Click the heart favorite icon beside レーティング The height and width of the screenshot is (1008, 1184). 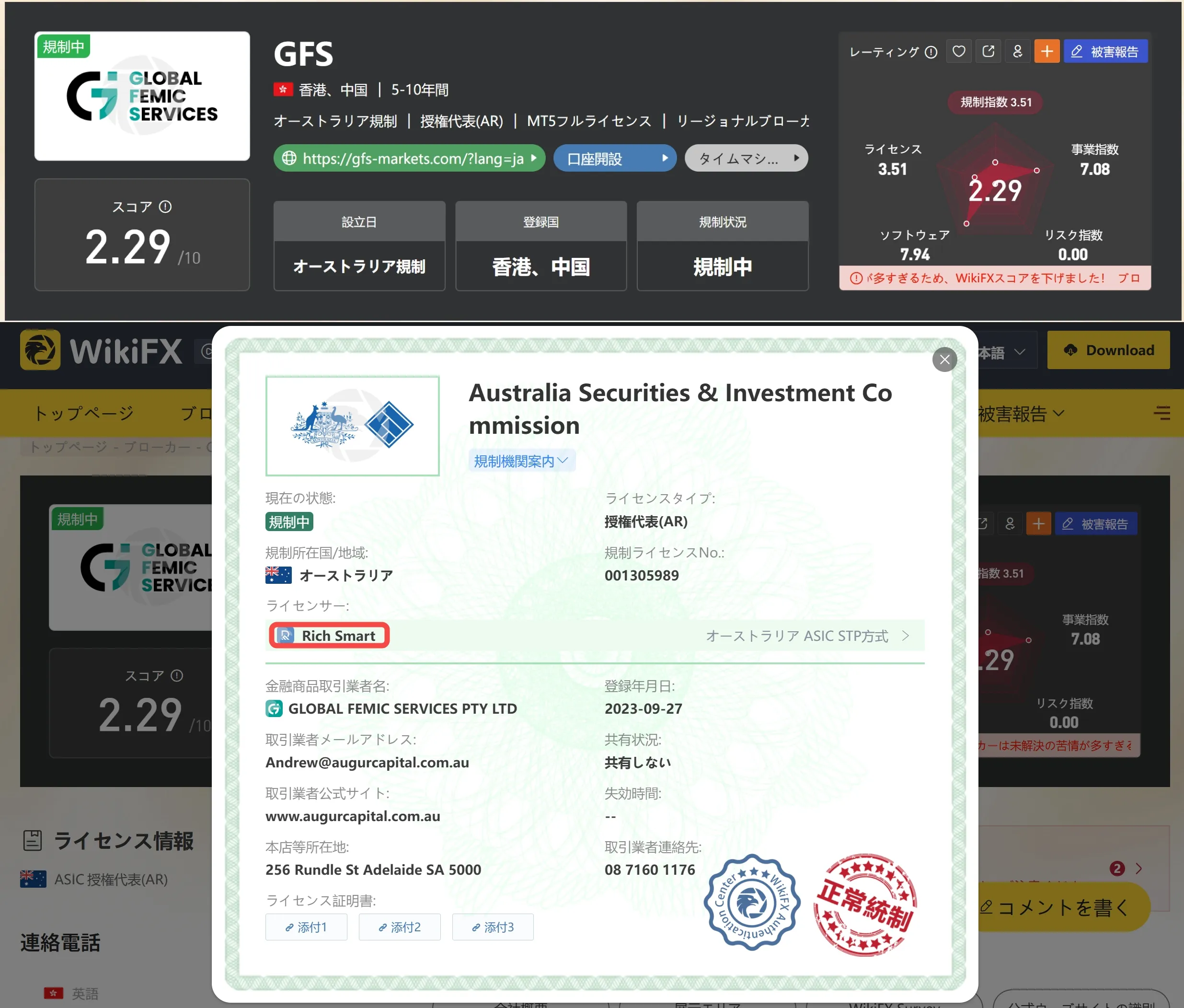tap(959, 51)
